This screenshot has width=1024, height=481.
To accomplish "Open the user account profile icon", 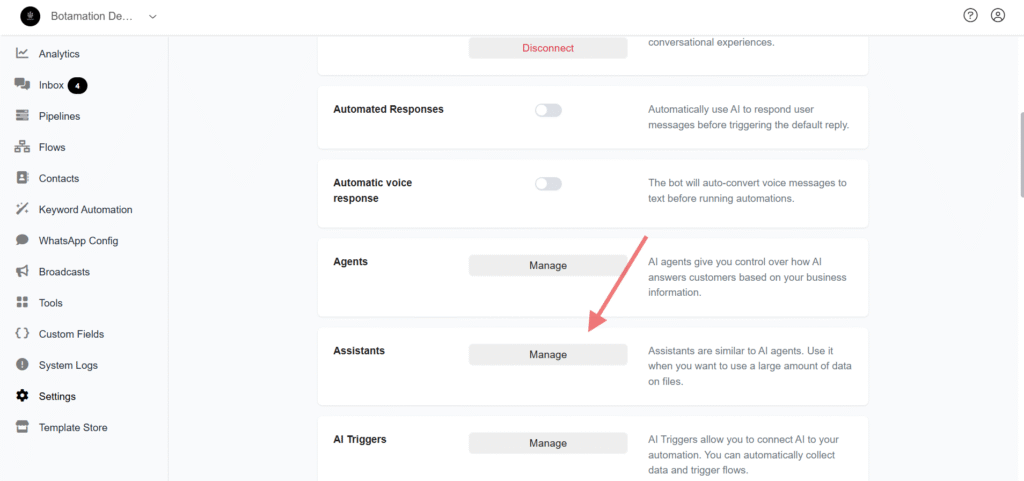I will (x=997, y=16).
